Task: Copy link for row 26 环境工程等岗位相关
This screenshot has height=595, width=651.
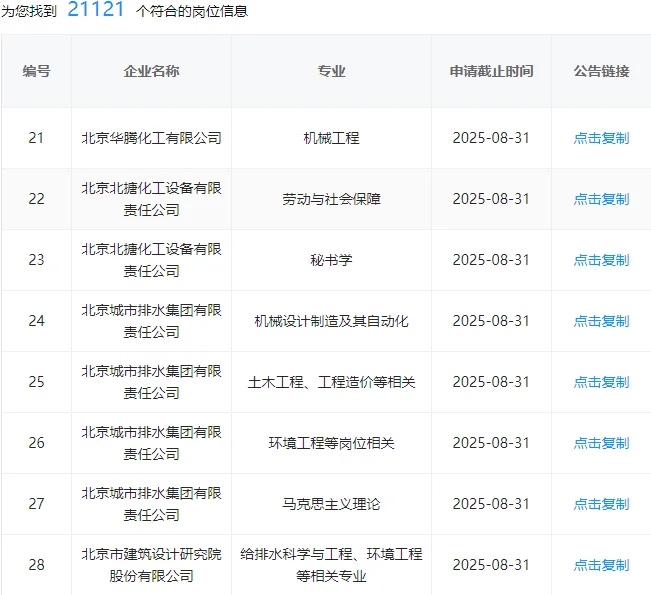Action: (601, 443)
